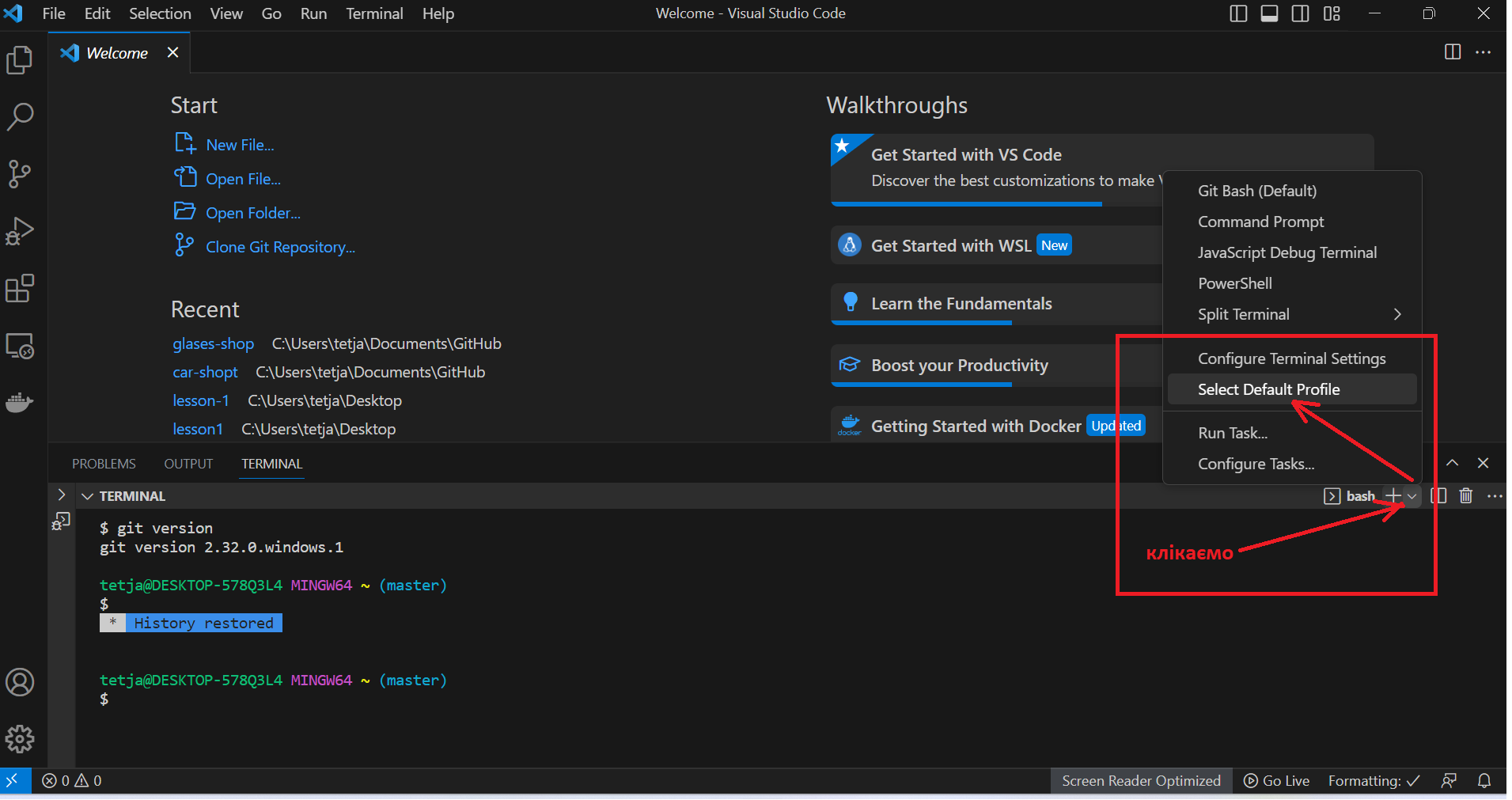
Task: Expand the side panel chevron beside TERMINAL
Action: [61, 495]
